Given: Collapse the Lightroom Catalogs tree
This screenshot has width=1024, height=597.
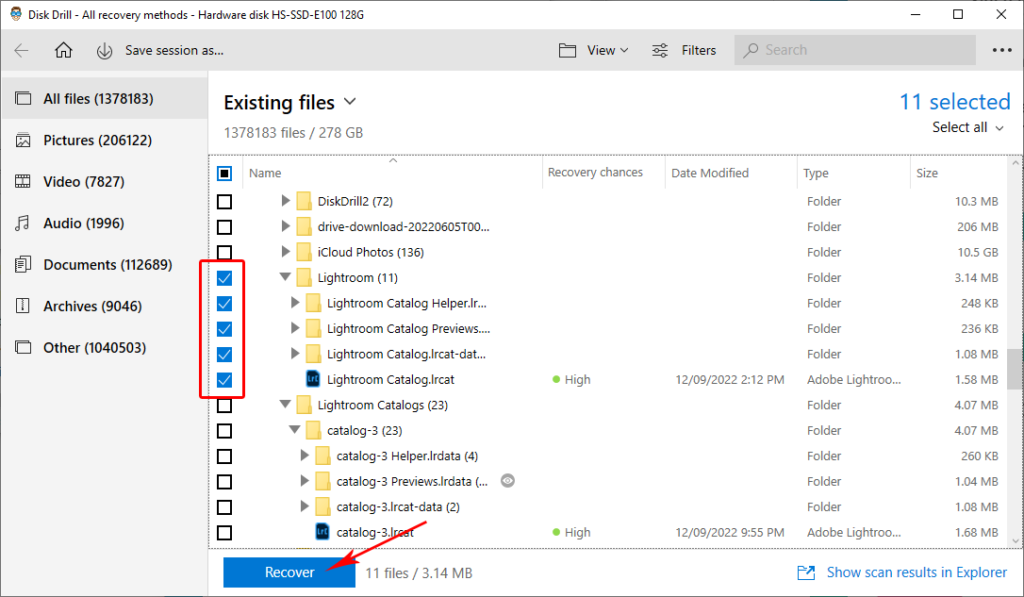Looking at the screenshot, I should 285,404.
